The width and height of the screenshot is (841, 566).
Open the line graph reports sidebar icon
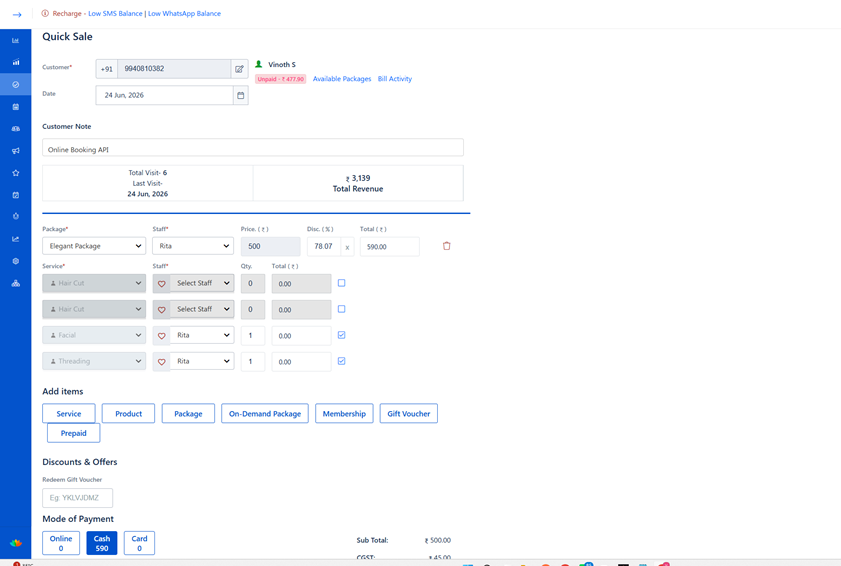[x=16, y=239]
